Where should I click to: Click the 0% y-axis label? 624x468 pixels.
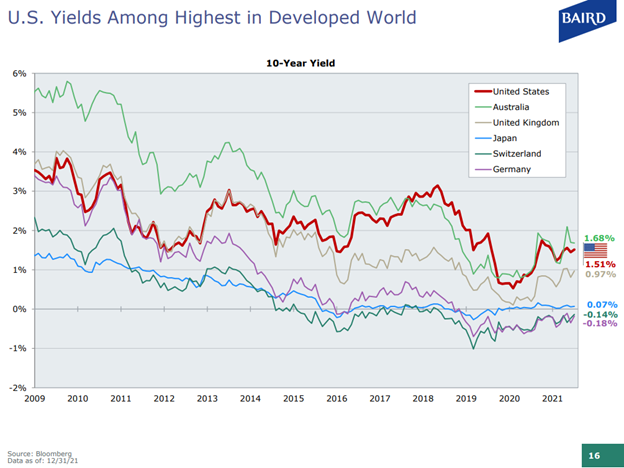[21, 309]
